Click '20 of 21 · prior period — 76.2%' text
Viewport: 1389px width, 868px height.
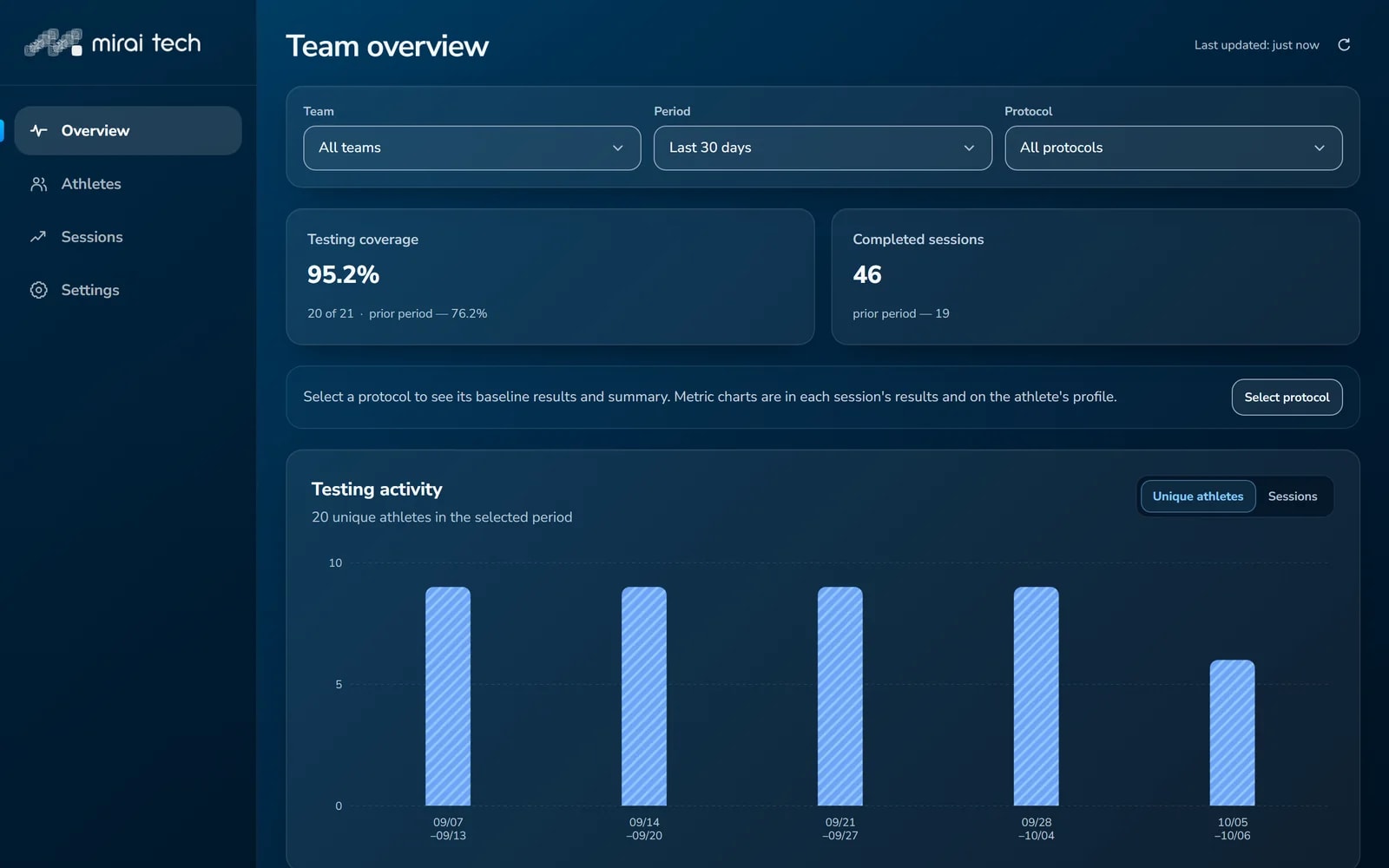click(x=397, y=313)
